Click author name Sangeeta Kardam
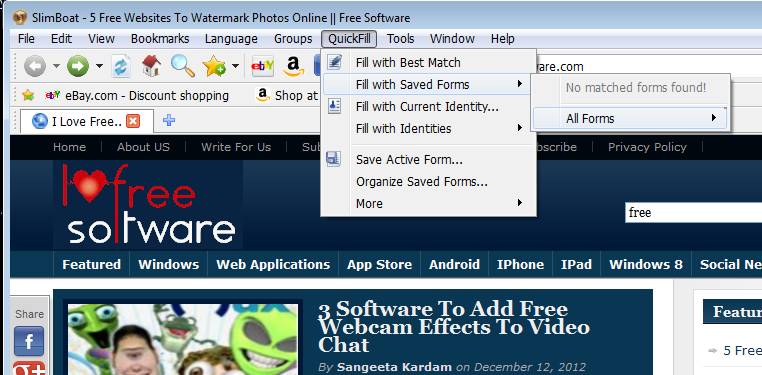Viewport: 762px width, 375px height. tap(394, 367)
